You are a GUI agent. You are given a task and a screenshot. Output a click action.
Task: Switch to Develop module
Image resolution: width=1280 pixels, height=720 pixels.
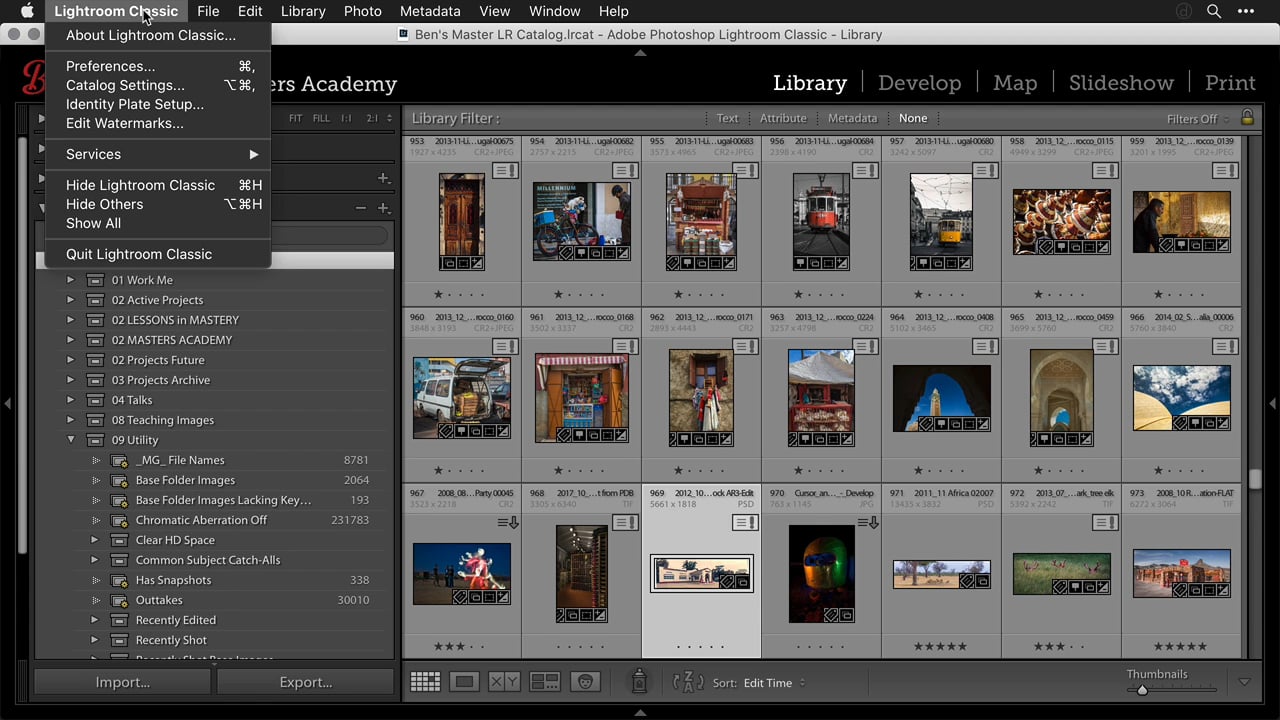click(919, 83)
